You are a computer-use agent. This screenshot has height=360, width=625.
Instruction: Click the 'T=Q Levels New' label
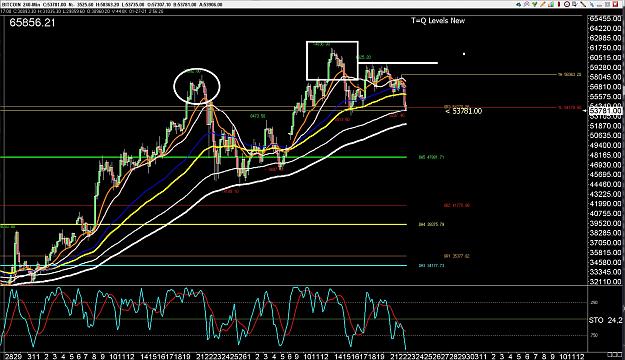[x=438, y=21]
